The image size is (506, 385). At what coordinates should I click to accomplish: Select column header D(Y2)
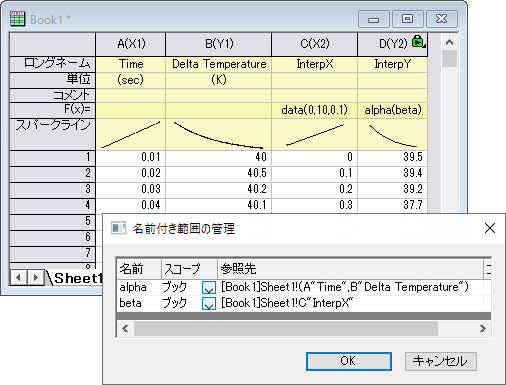coord(393,44)
